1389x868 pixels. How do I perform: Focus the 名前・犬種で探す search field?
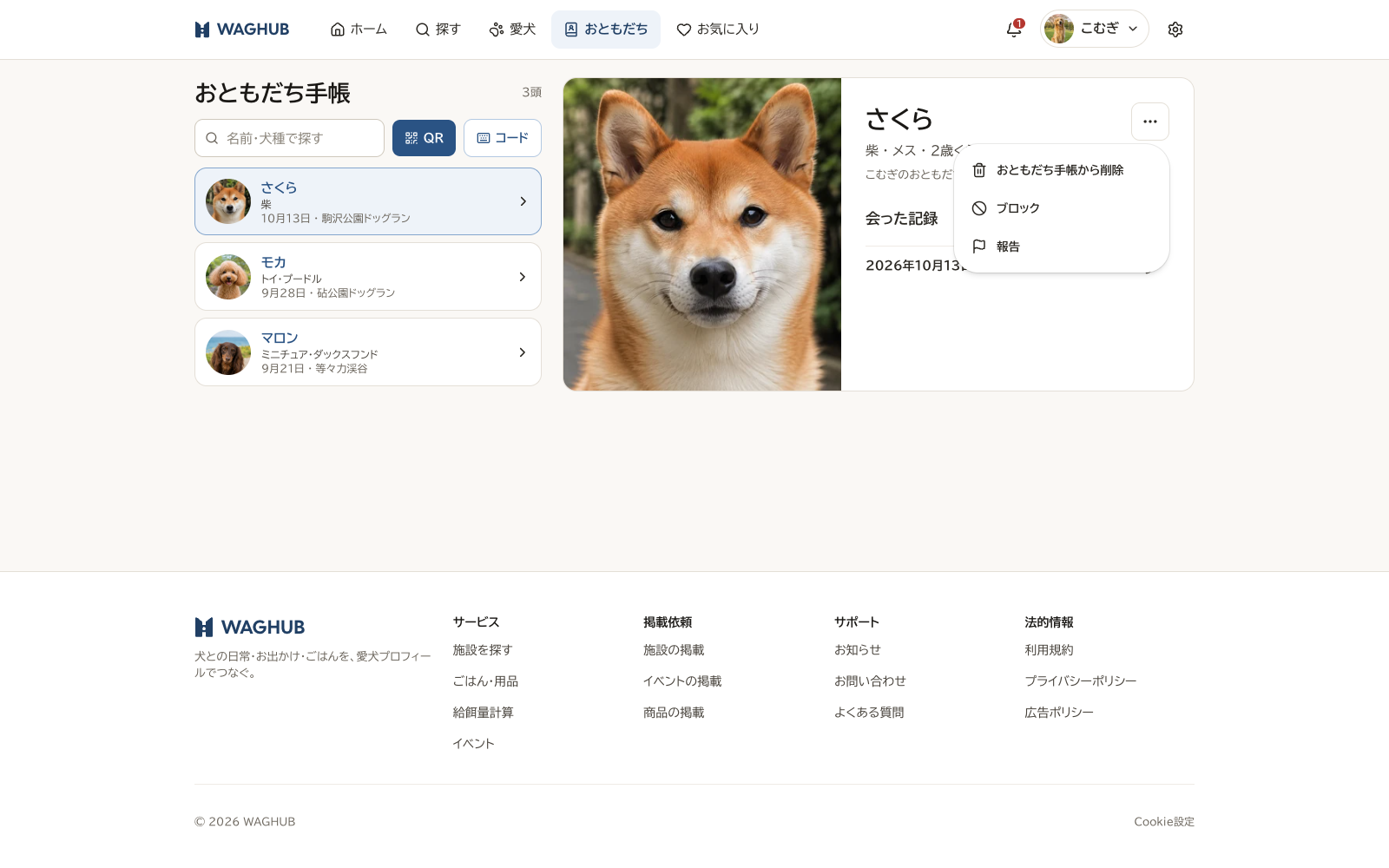tap(289, 138)
